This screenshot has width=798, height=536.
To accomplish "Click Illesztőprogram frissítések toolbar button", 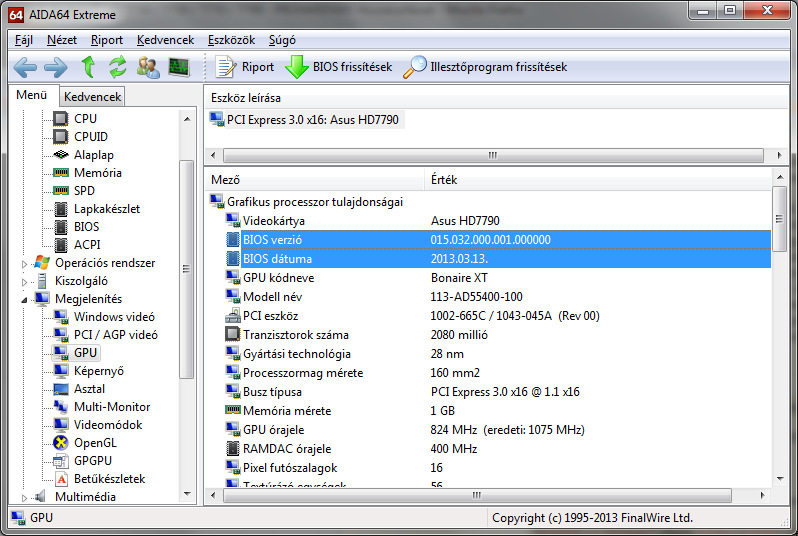I will pos(485,67).
